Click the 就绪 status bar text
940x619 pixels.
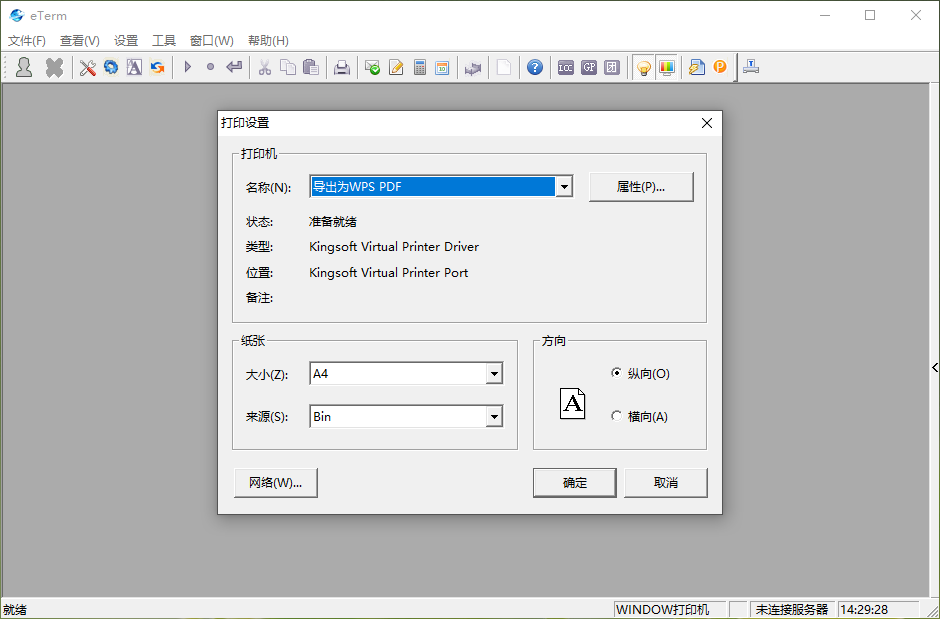pos(15,610)
